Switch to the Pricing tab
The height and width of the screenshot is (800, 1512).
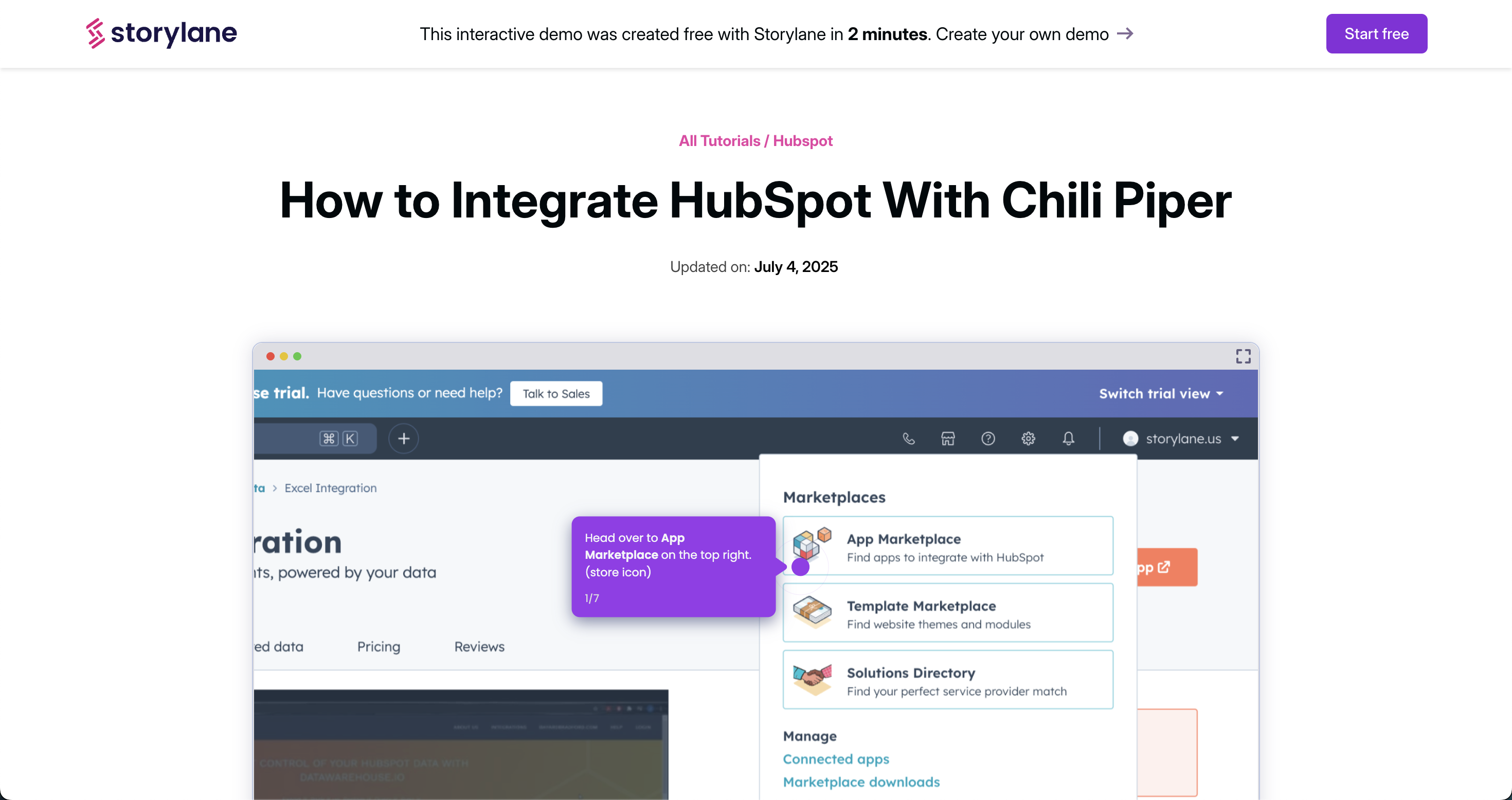(379, 647)
